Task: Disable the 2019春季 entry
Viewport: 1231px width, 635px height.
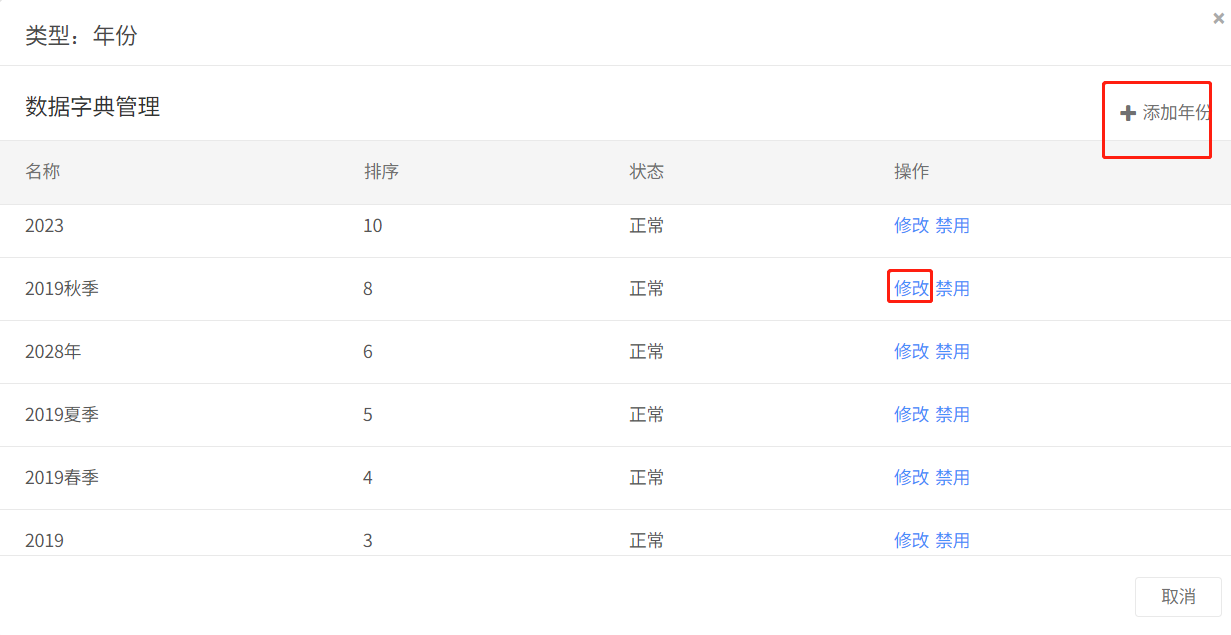Action: coord(952,478)
